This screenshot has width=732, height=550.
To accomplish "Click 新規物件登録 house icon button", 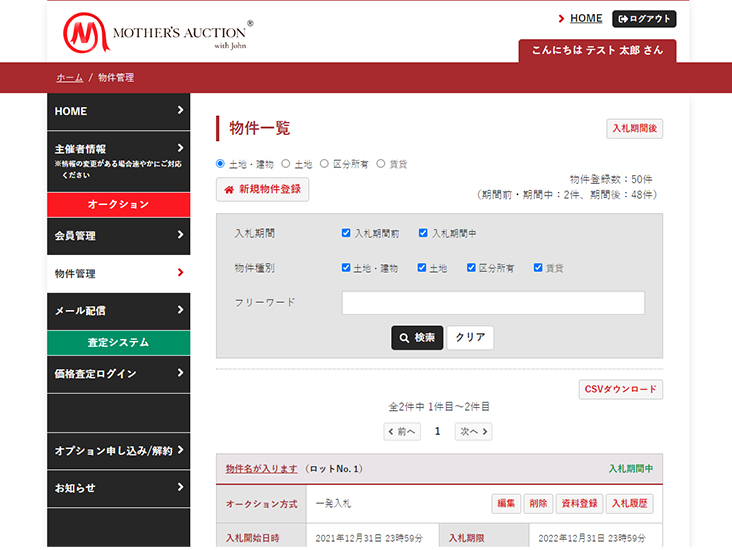I will 262,189.
